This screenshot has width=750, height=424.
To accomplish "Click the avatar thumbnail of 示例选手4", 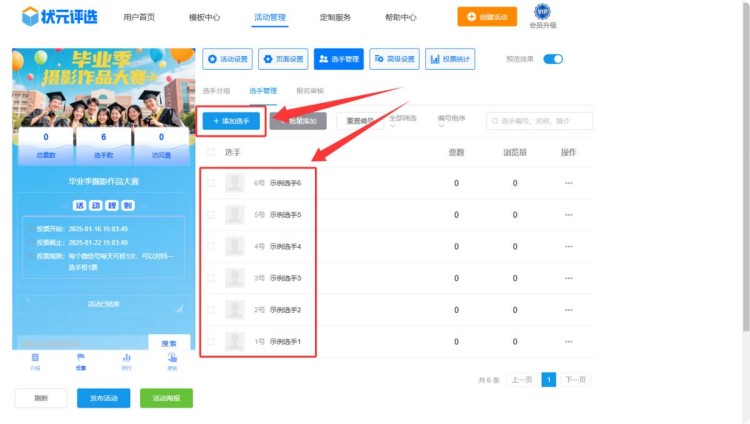I will click(x=235, y=246).
